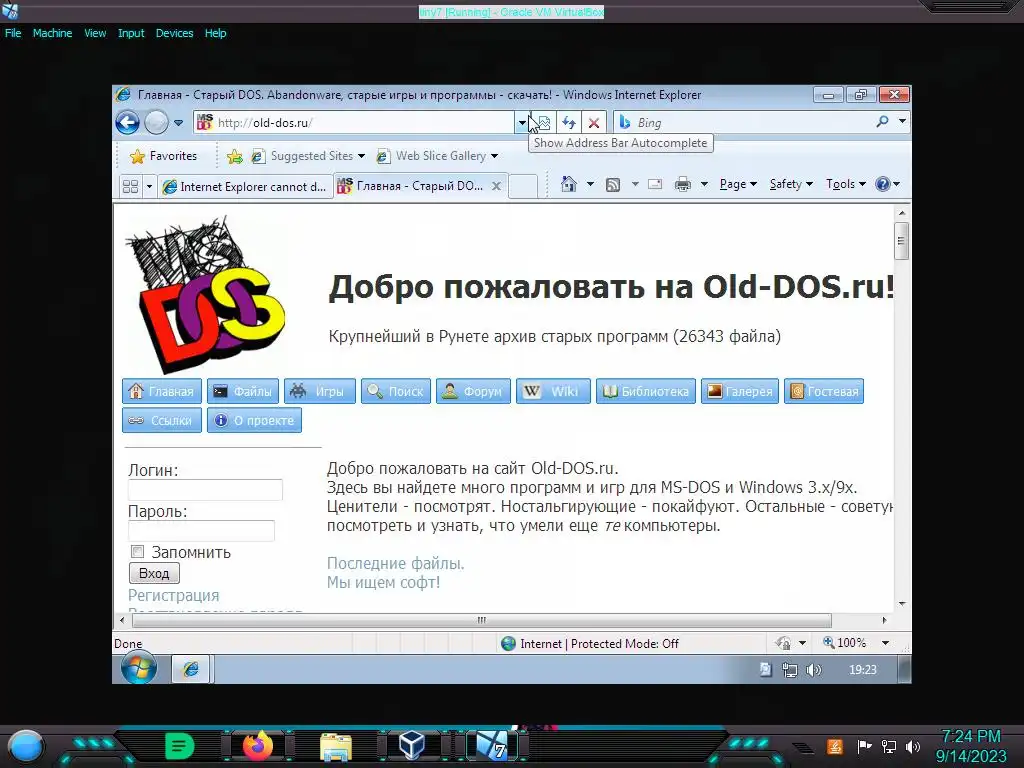The height and width of the screenshot is (768, 1024).
Task: Click the Compatibility View icon
Action: pyautogui.click(x=543, y=122)
